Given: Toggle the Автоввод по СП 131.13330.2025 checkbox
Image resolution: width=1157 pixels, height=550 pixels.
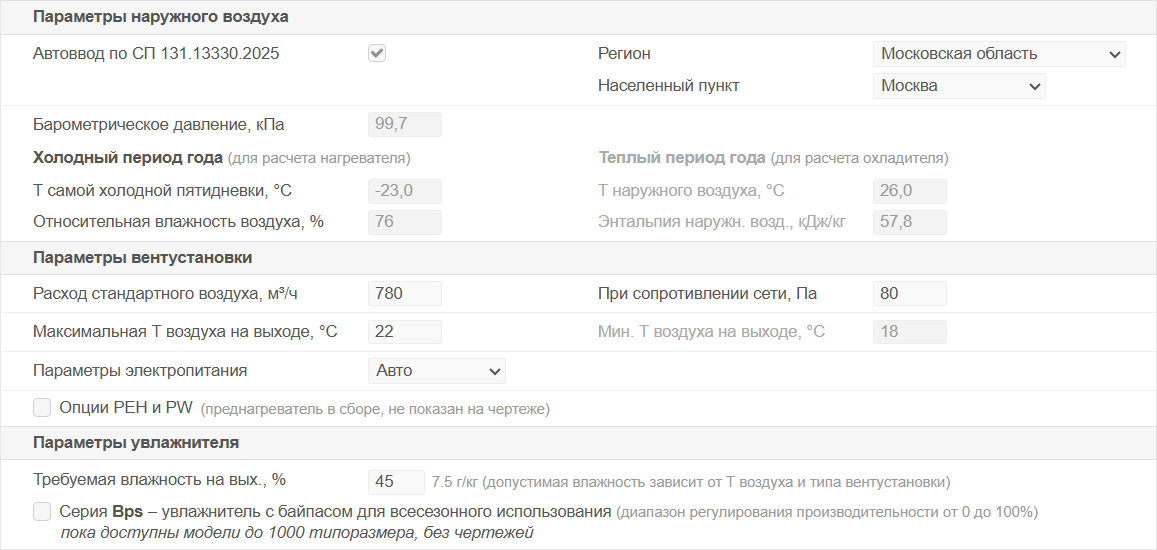Looking at the screenshot, I should 377,54.
